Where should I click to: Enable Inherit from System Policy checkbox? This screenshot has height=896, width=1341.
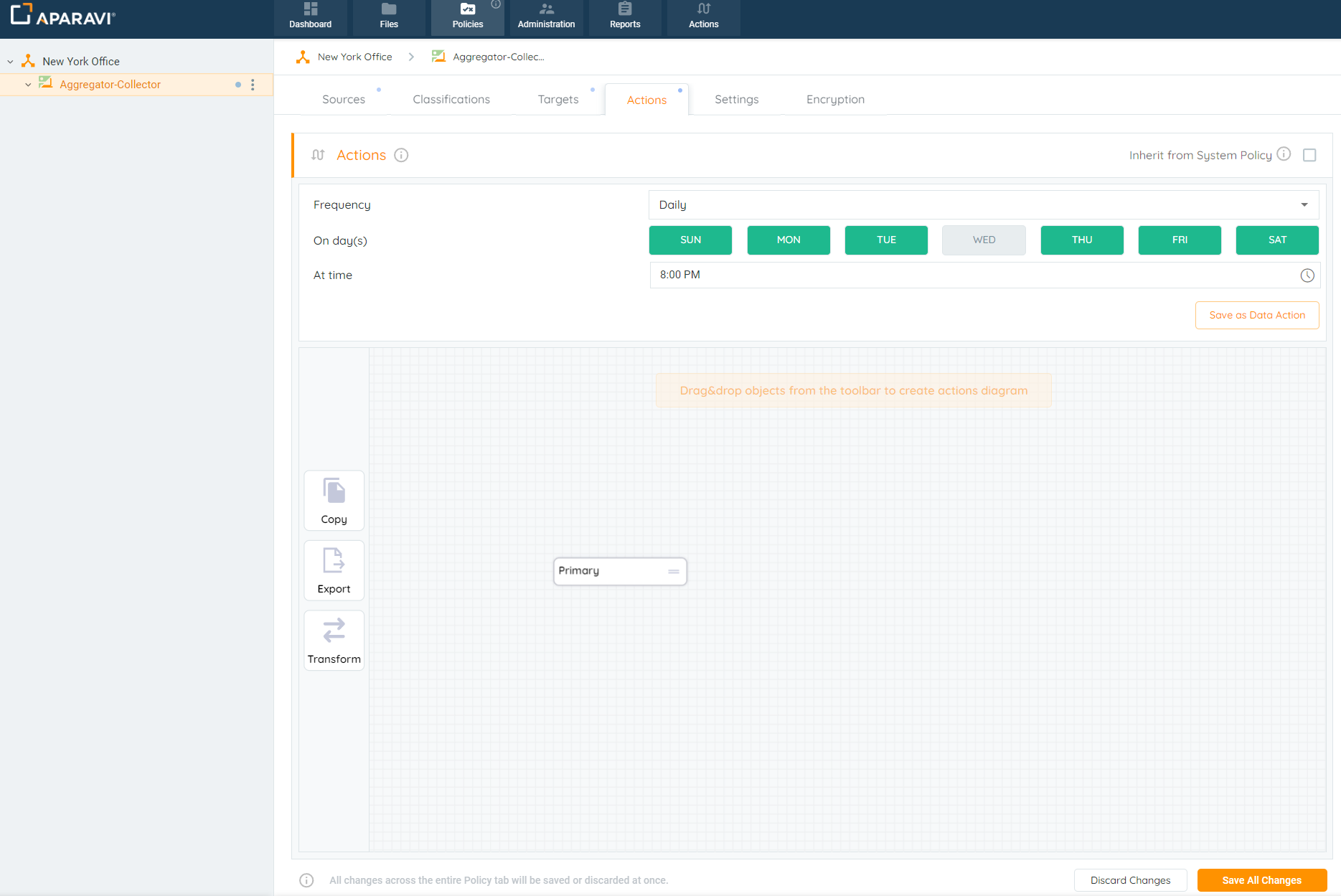coord(1309,155)
